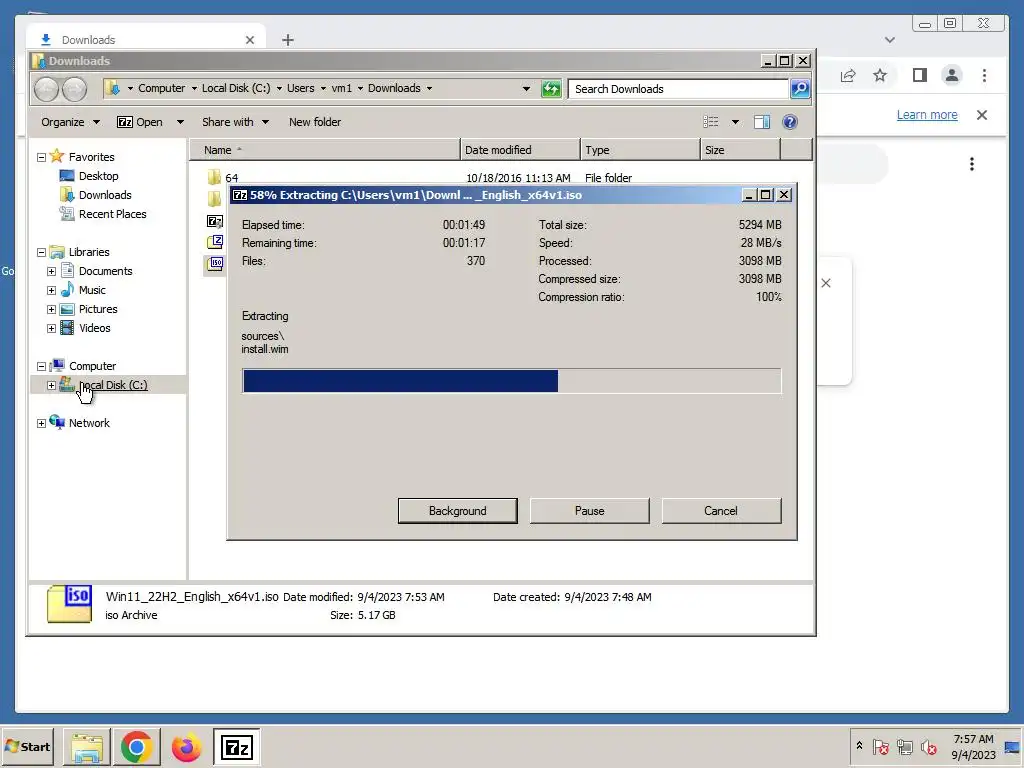This screenshot has width=1024, height=768.
Task: Expand the Documents library node
Action: [52, 271]
